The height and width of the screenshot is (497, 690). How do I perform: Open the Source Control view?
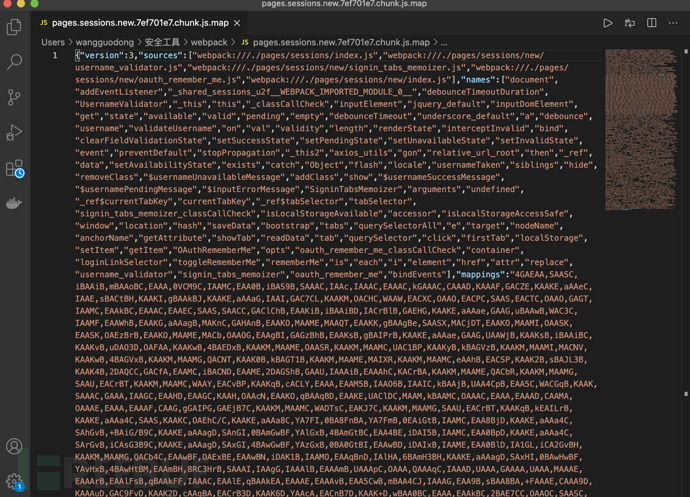click(x=14, y=97)
